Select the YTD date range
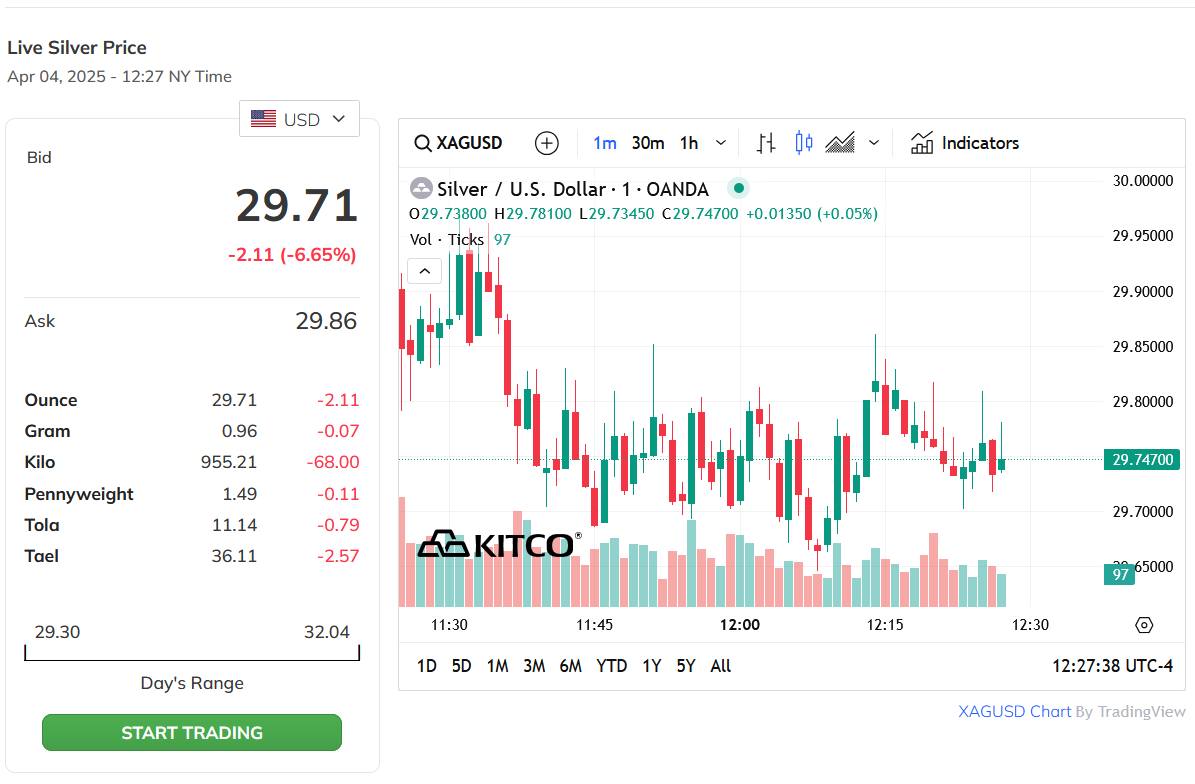Image resolution: width=1195 pixels, height=784 pixels. [611, 666]
